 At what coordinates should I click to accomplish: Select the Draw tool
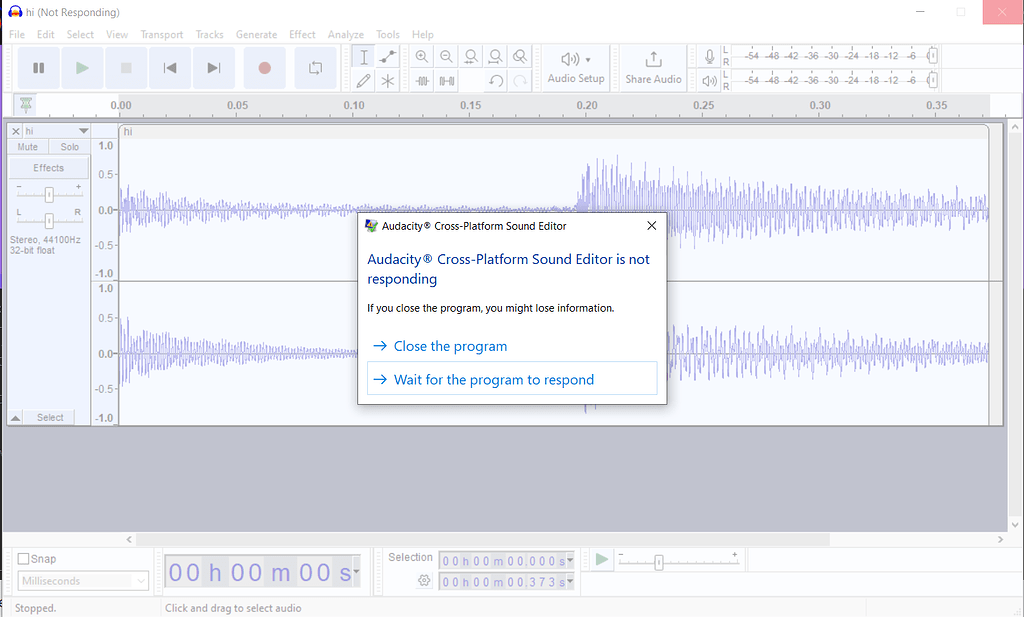click(x=363, y=80)
